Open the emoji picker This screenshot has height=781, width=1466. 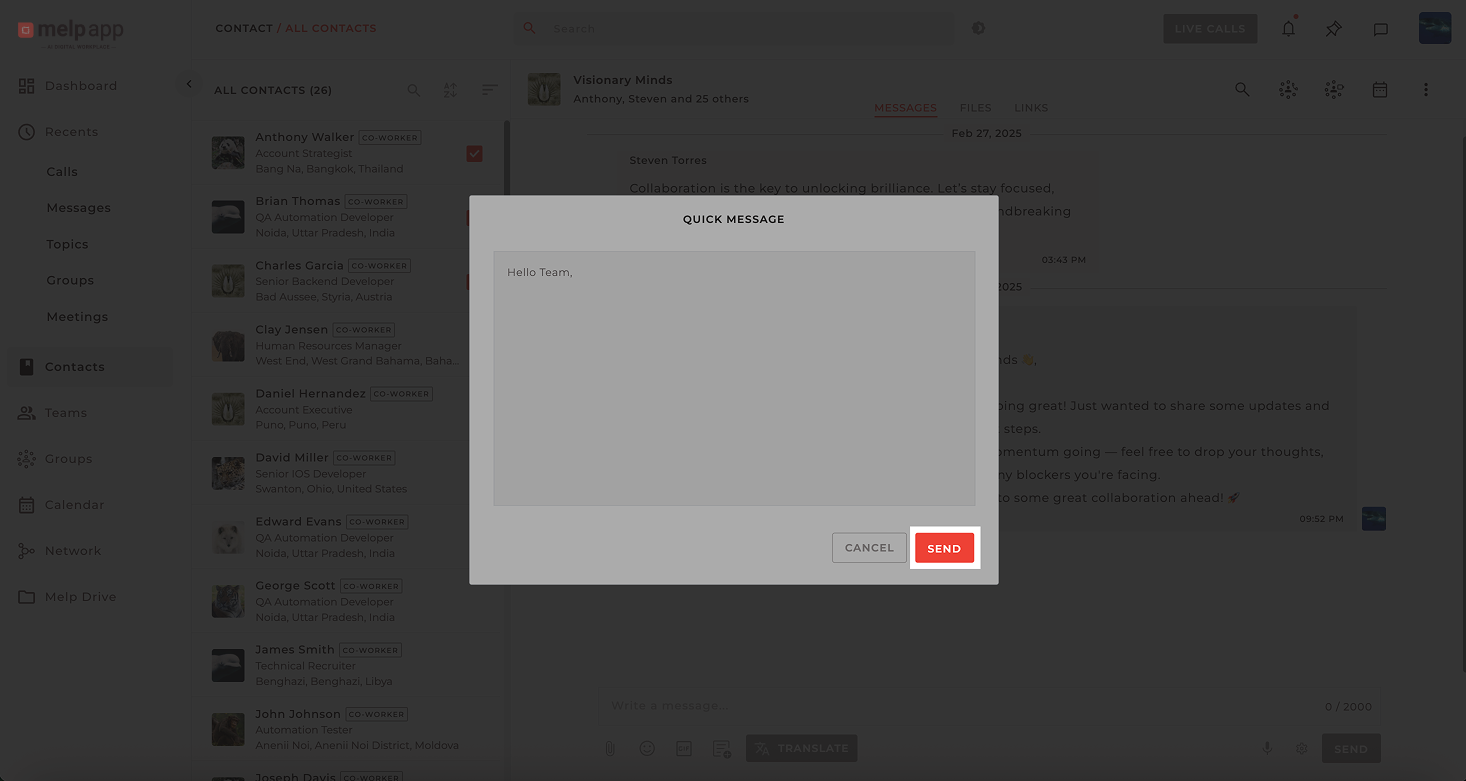[x=647, y=748]
